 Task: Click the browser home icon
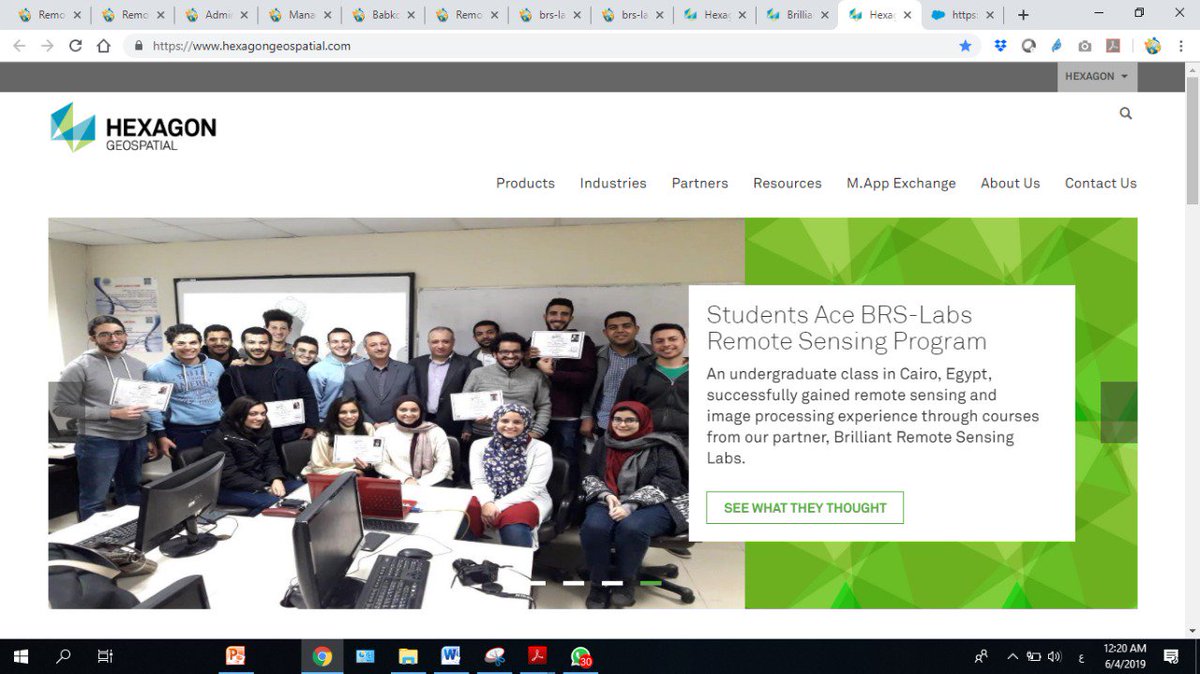click(x=104, y=46)
